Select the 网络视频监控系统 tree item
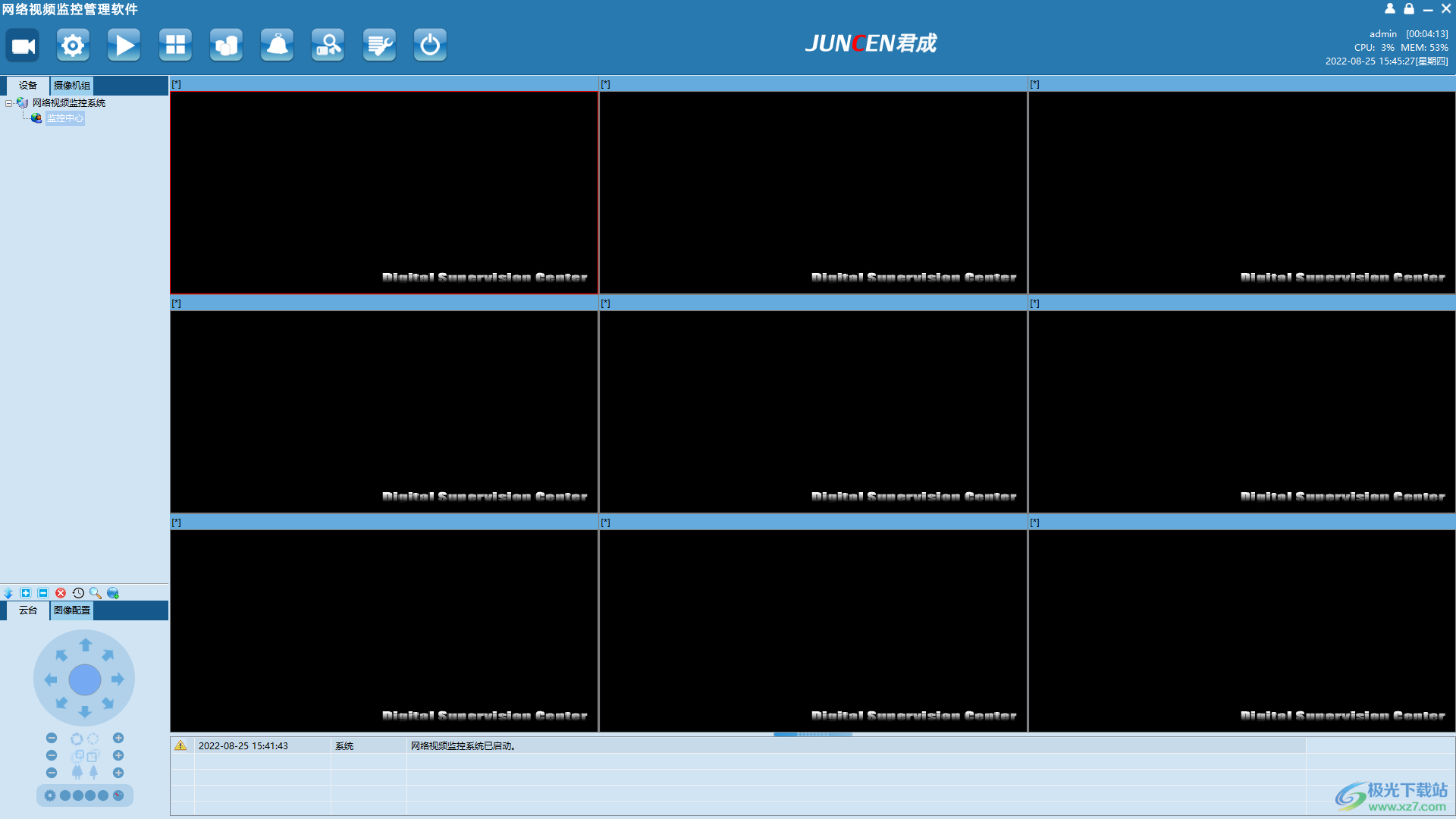The image size is (1456, 819). point(69,103)
